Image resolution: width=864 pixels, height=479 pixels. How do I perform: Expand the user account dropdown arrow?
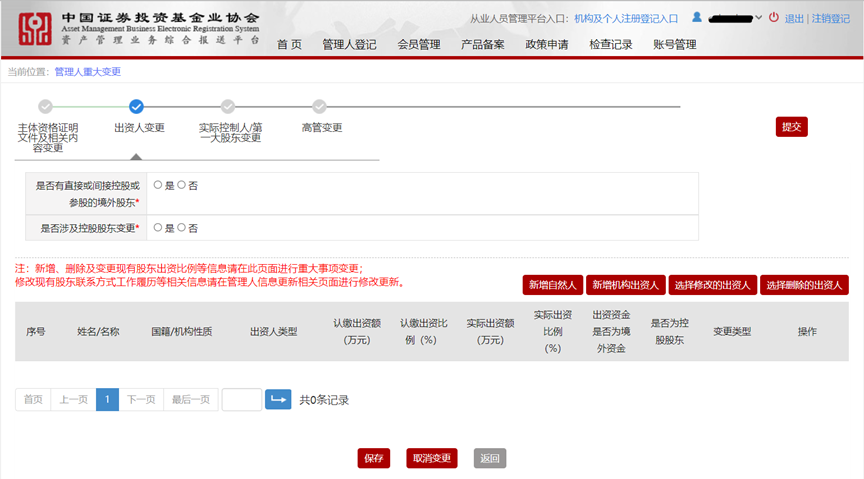point(759,18)
